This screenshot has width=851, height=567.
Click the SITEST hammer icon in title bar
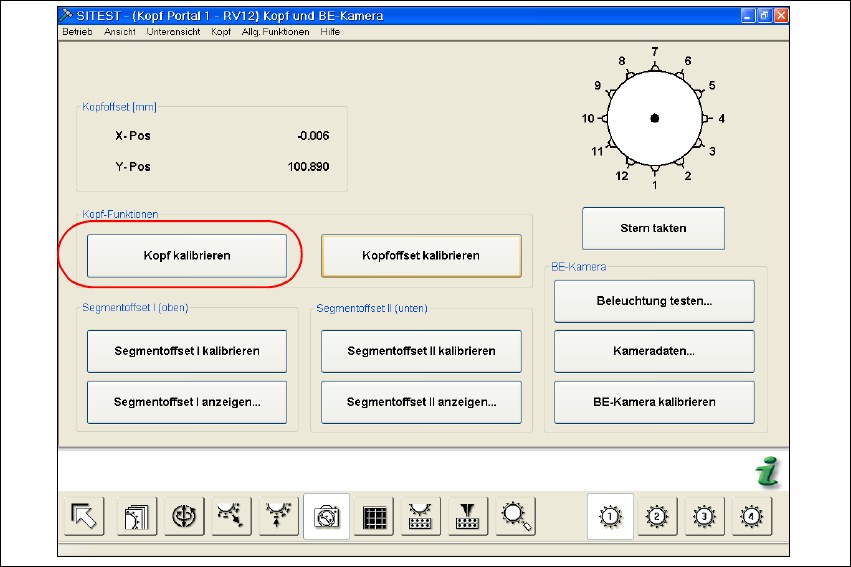(x=67, y=15)
